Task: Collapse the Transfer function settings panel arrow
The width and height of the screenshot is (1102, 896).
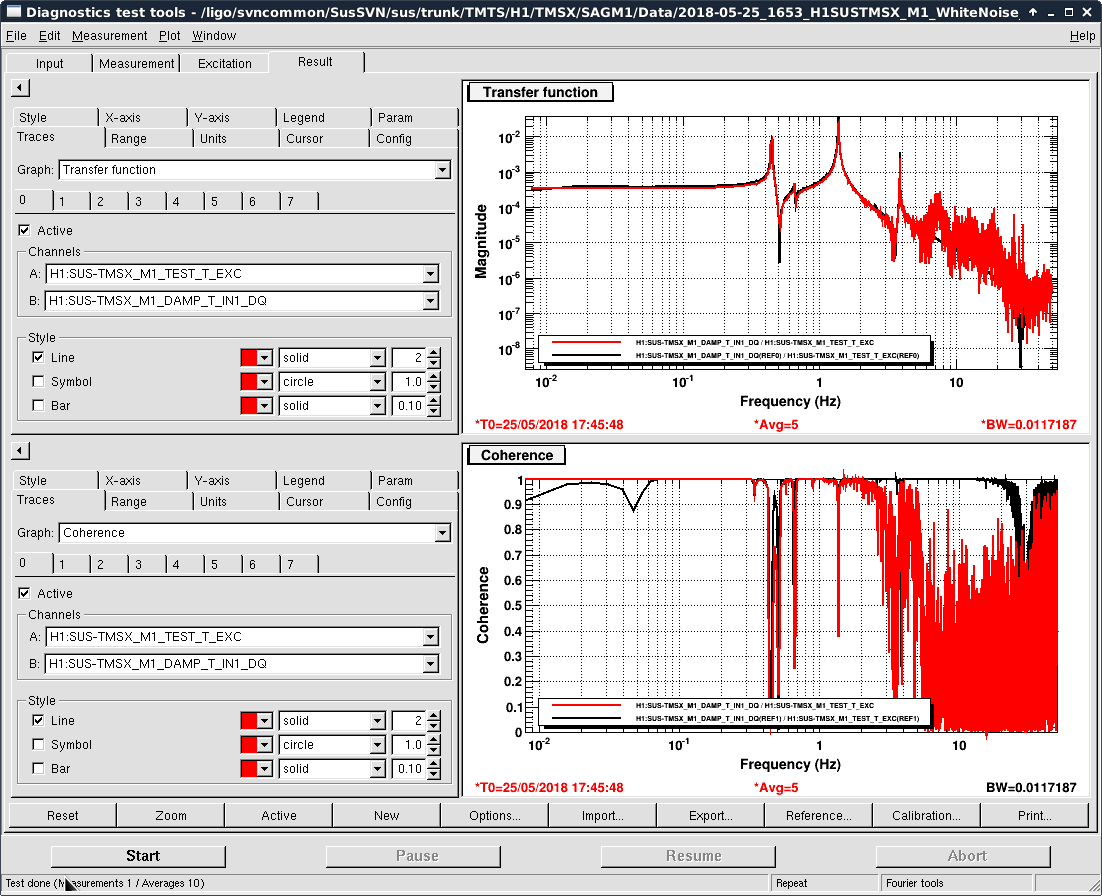Action: [20, 88]
